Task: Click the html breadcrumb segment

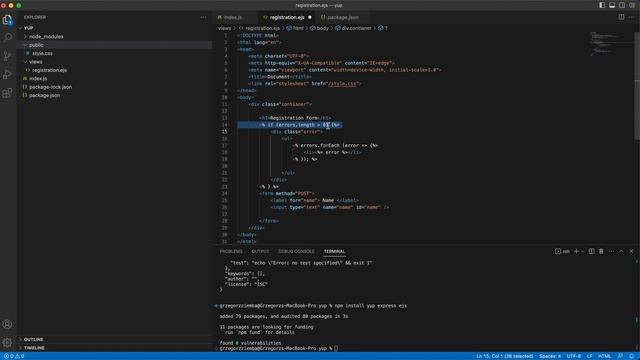Action: (296, 28)
